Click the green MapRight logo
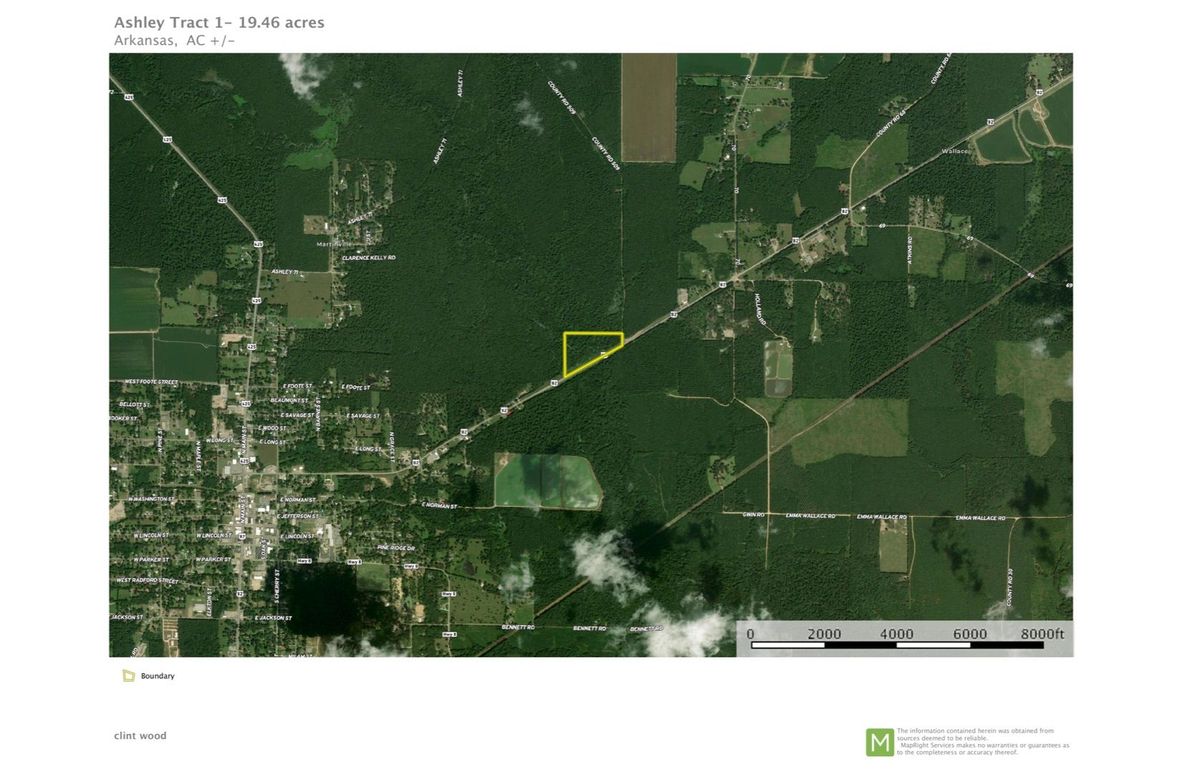1182x772 pixels. (879, 742)
